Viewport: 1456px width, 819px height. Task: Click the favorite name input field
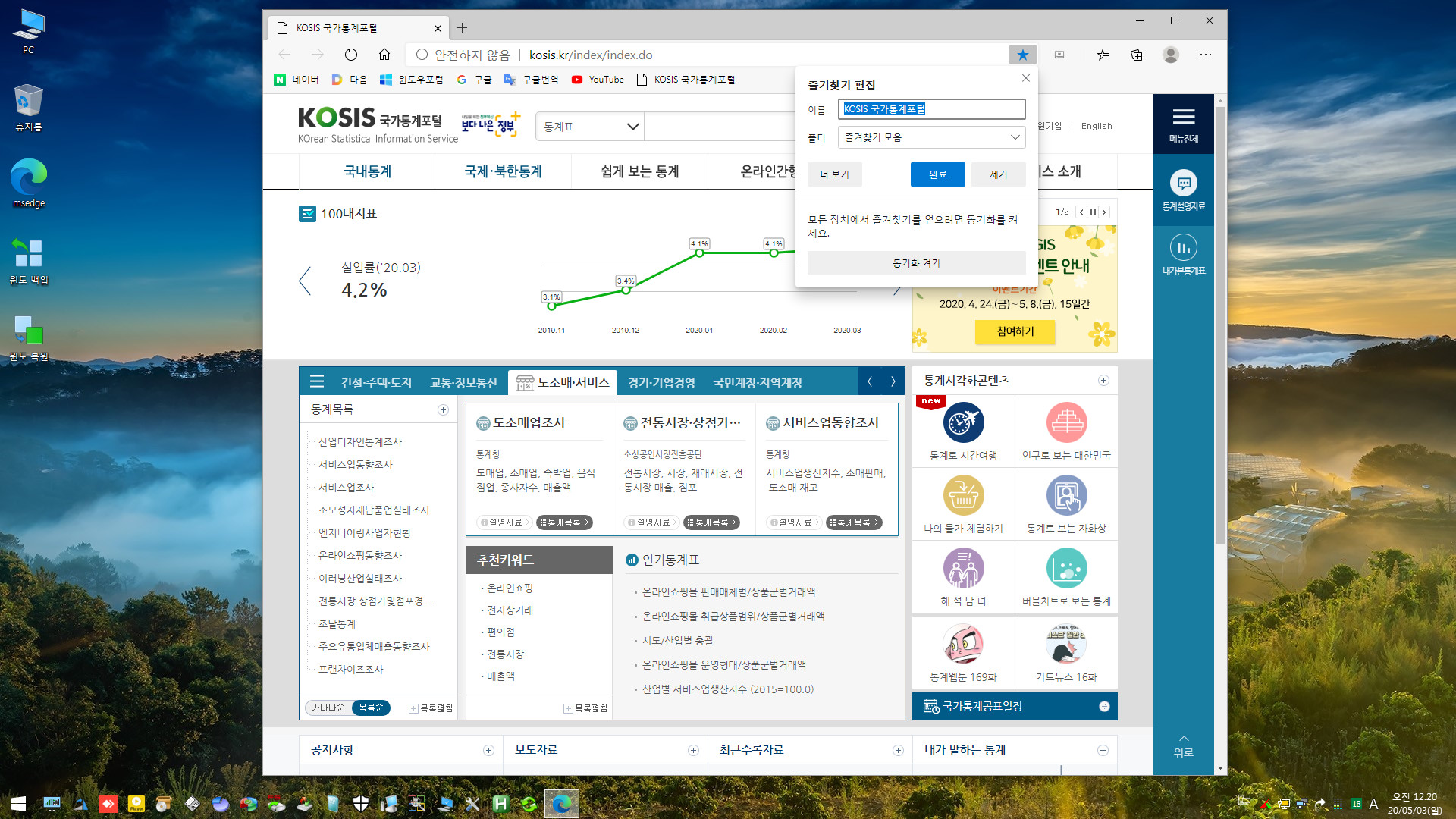tap(931, 109)
